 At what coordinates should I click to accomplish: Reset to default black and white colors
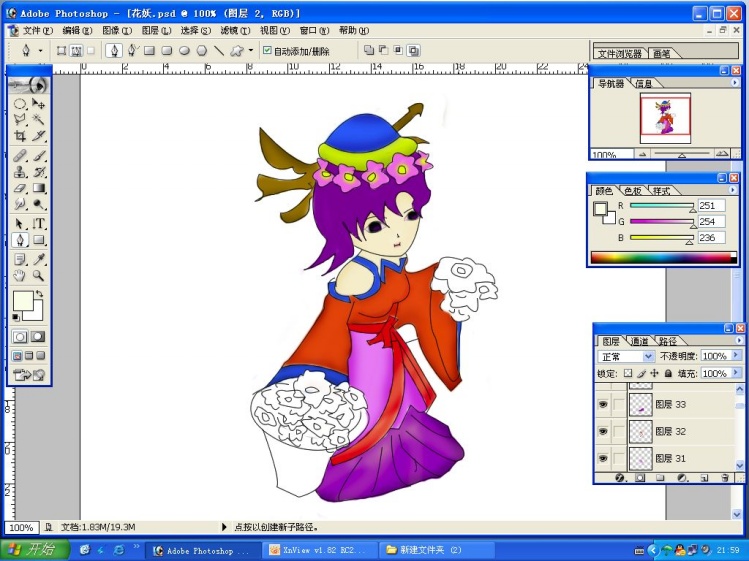[16, 317]
